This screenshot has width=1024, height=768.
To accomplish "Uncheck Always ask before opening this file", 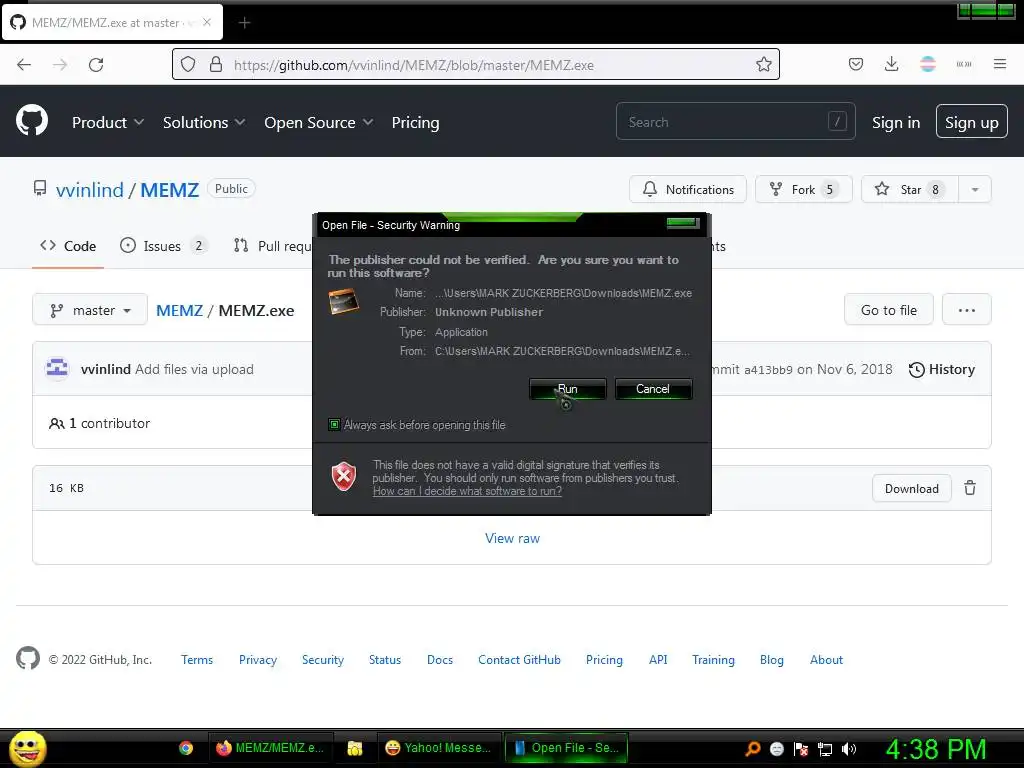I will tap(334, 424).
